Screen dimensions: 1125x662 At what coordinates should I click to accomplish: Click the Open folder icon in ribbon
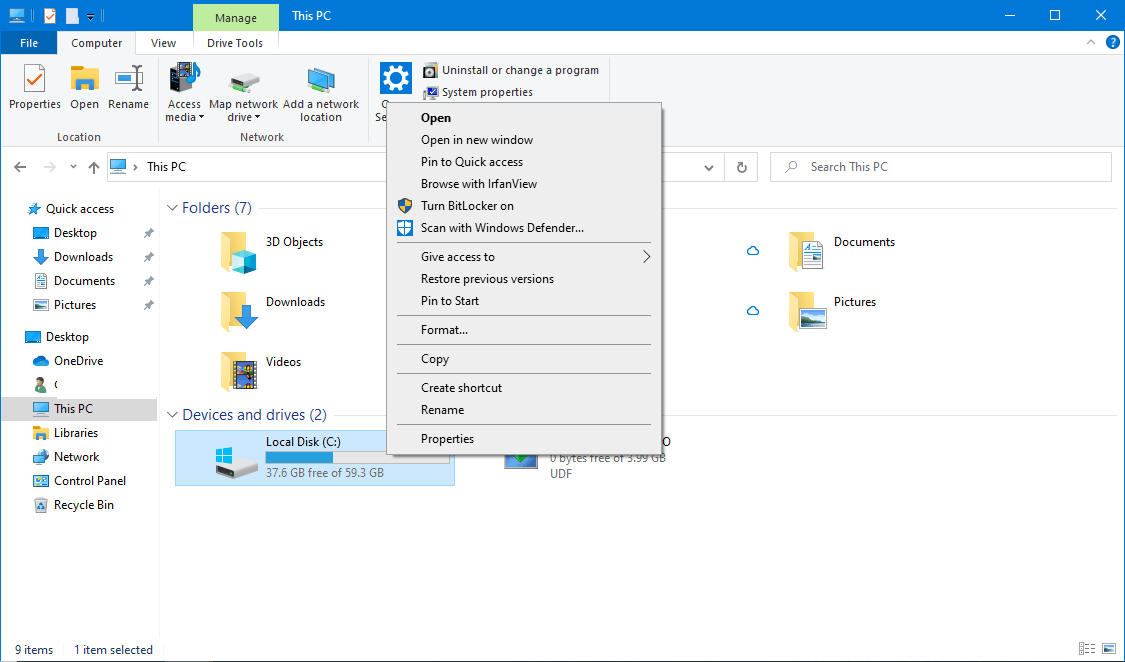point(84,79)
